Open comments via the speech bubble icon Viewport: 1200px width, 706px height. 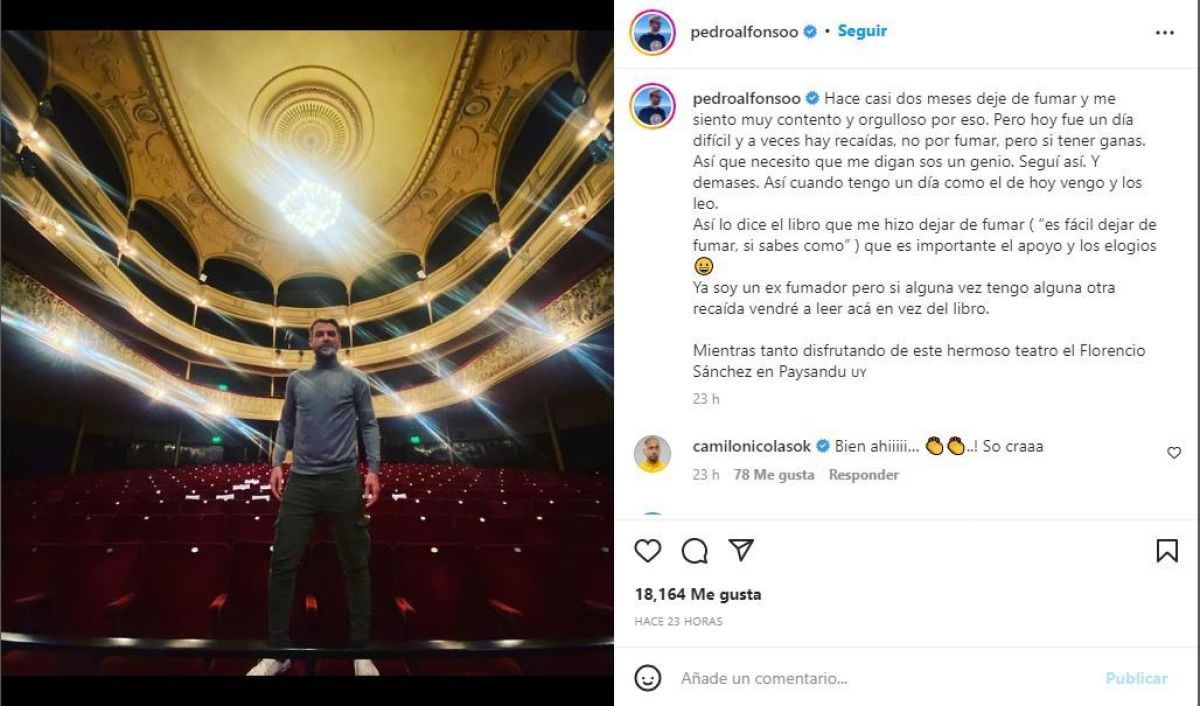coord(694,551)
